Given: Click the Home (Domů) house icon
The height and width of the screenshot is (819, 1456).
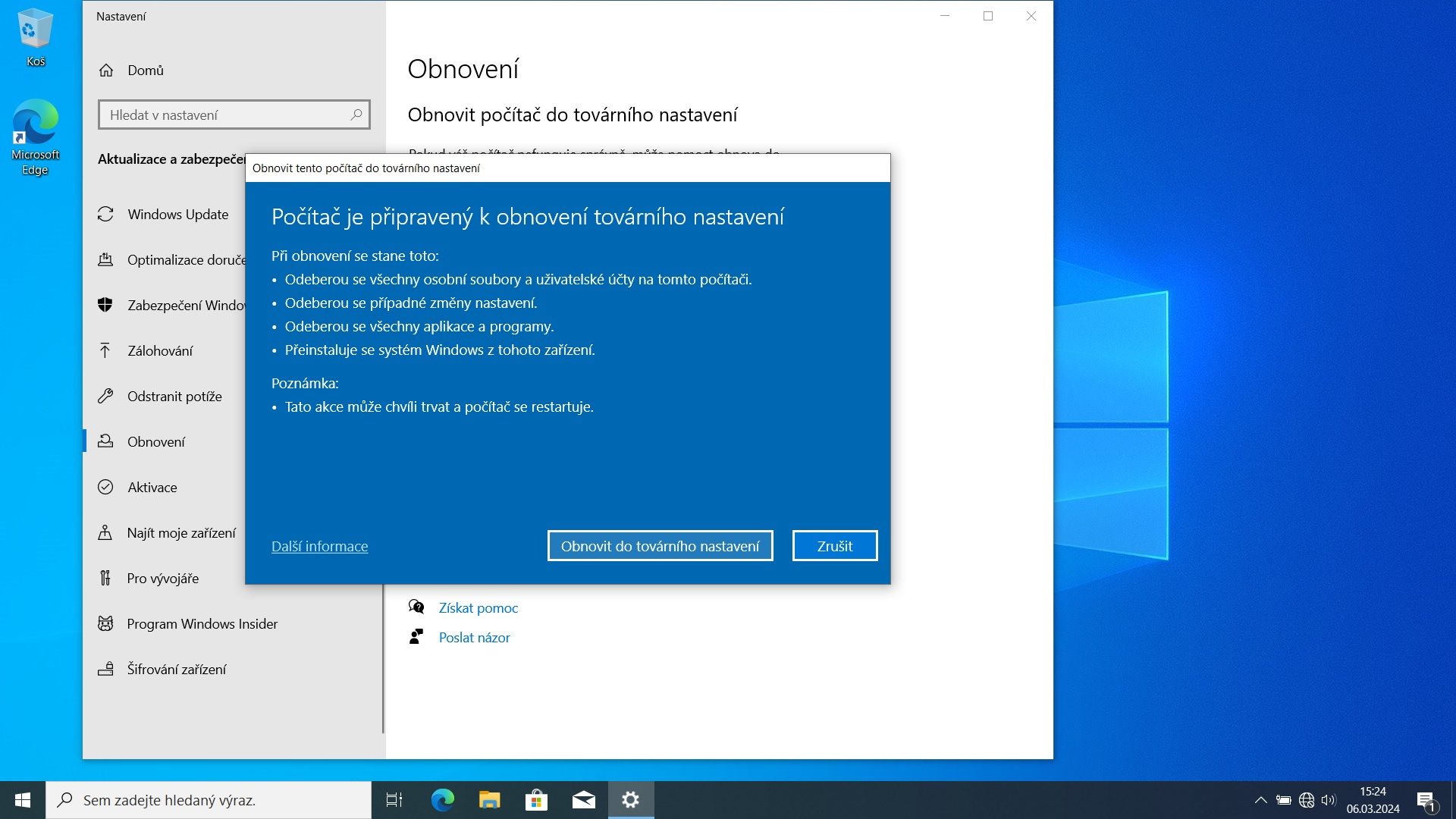Looking at the screenshot, I should [x=106, y=71].
